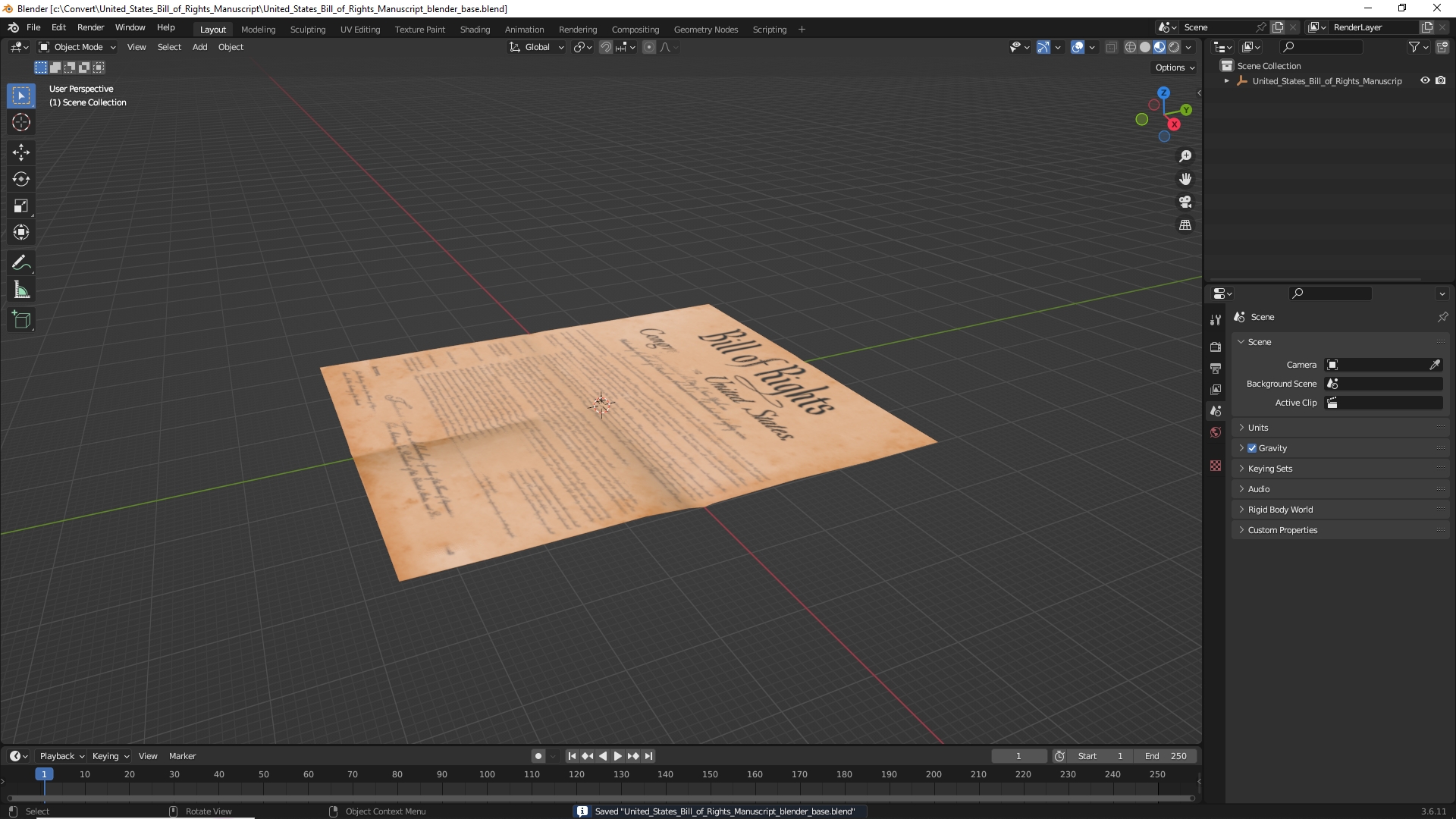Play the animation forward
This screenshot has height=819, width=1456.
pyautogui.click(x=618, y=756)
